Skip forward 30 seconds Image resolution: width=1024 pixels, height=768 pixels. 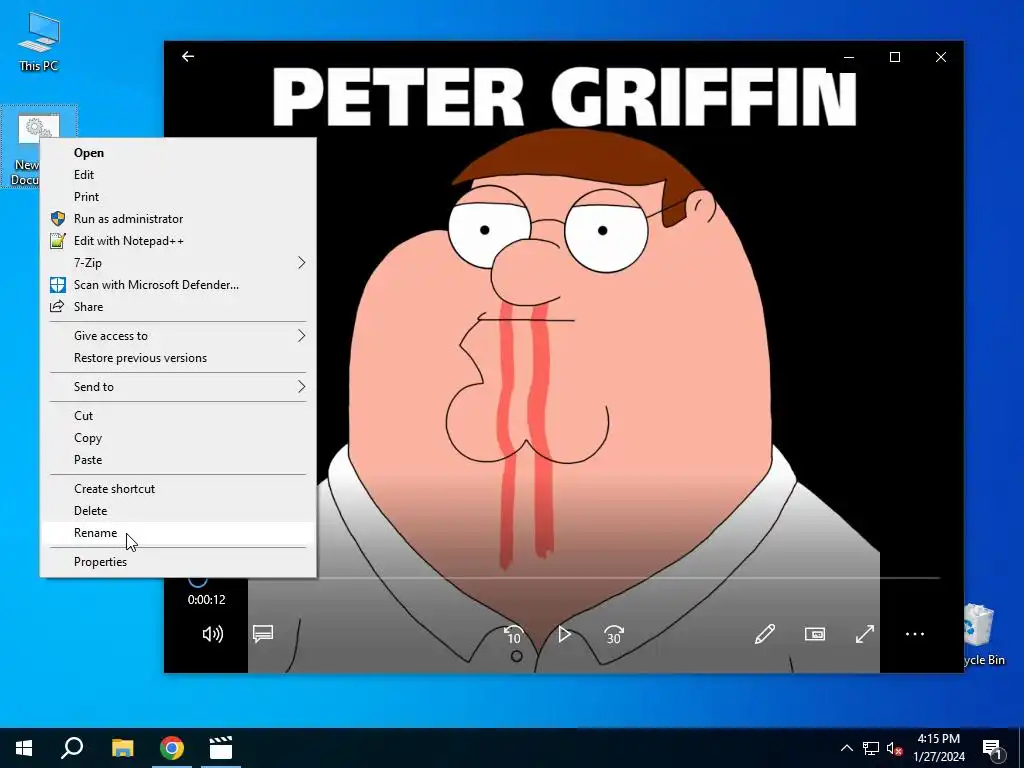614,634
